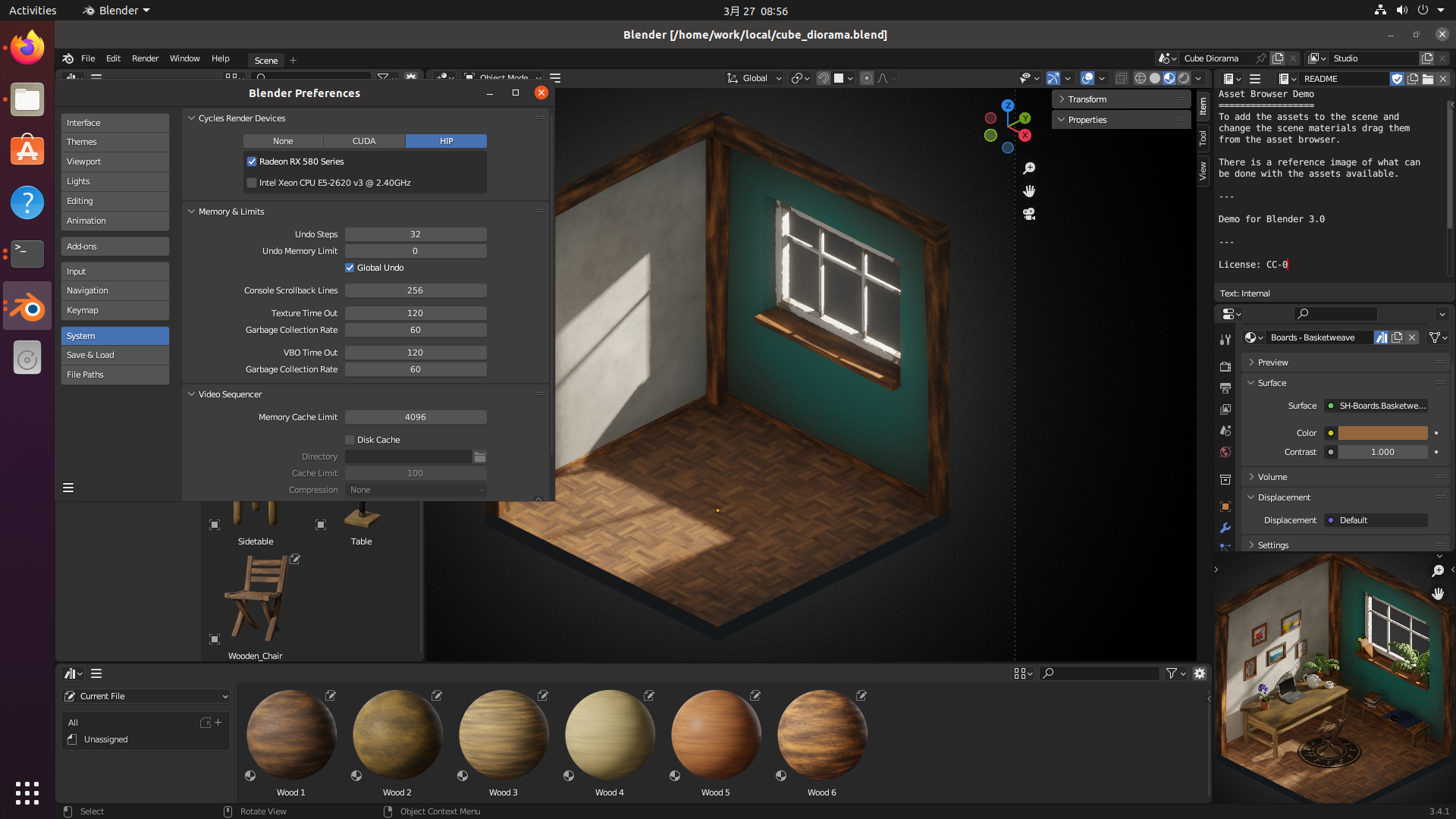The width and height of the screenshot is (1456, 819).
Task: Open Global transform orientation dropdown
Action: click(754, 78)
